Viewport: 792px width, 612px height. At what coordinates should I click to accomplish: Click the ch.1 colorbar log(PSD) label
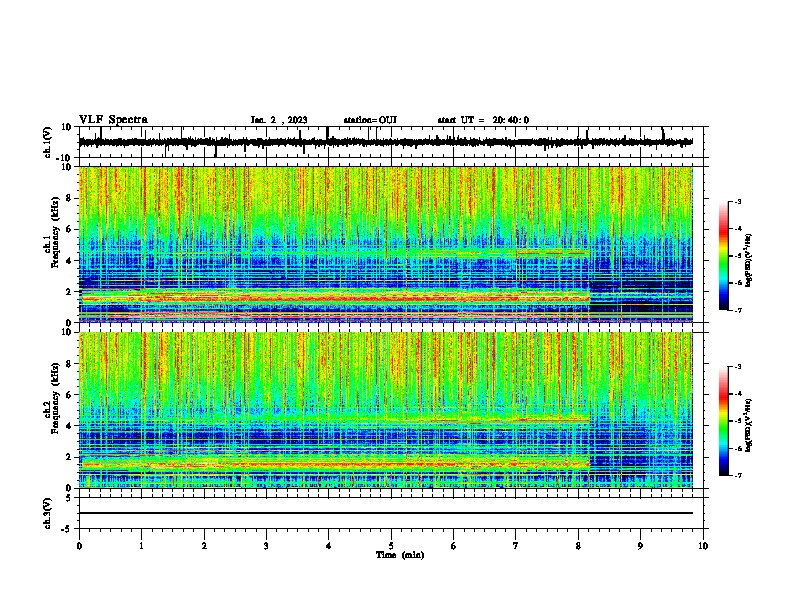pos(749,260)
